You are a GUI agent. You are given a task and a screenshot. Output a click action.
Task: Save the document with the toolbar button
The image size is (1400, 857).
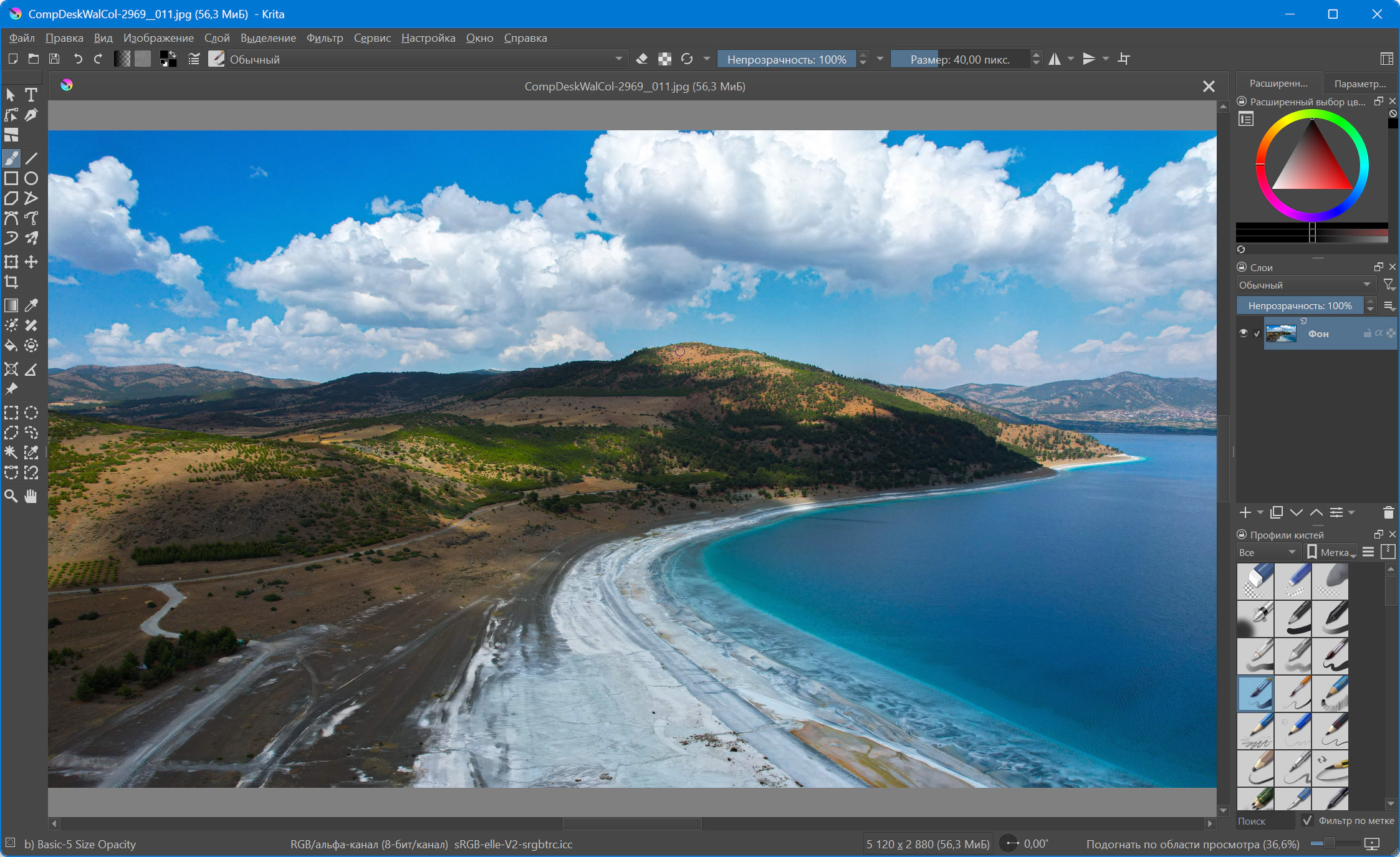[x=55, y=59]
